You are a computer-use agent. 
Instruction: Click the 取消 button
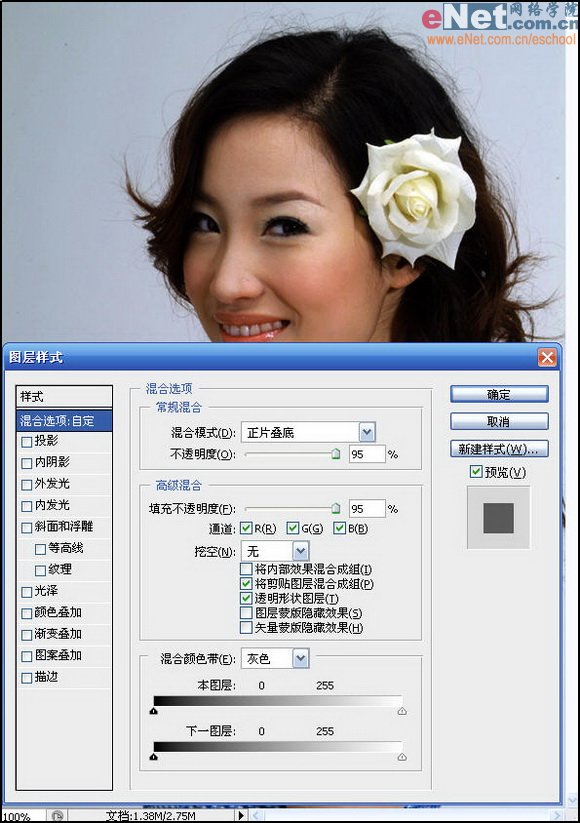click(499, 421)
